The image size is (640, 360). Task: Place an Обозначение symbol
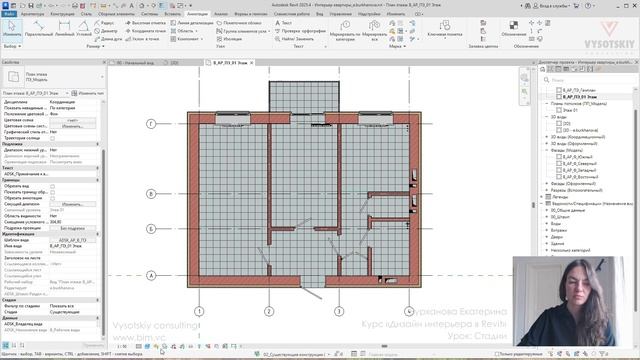[513, 29]
